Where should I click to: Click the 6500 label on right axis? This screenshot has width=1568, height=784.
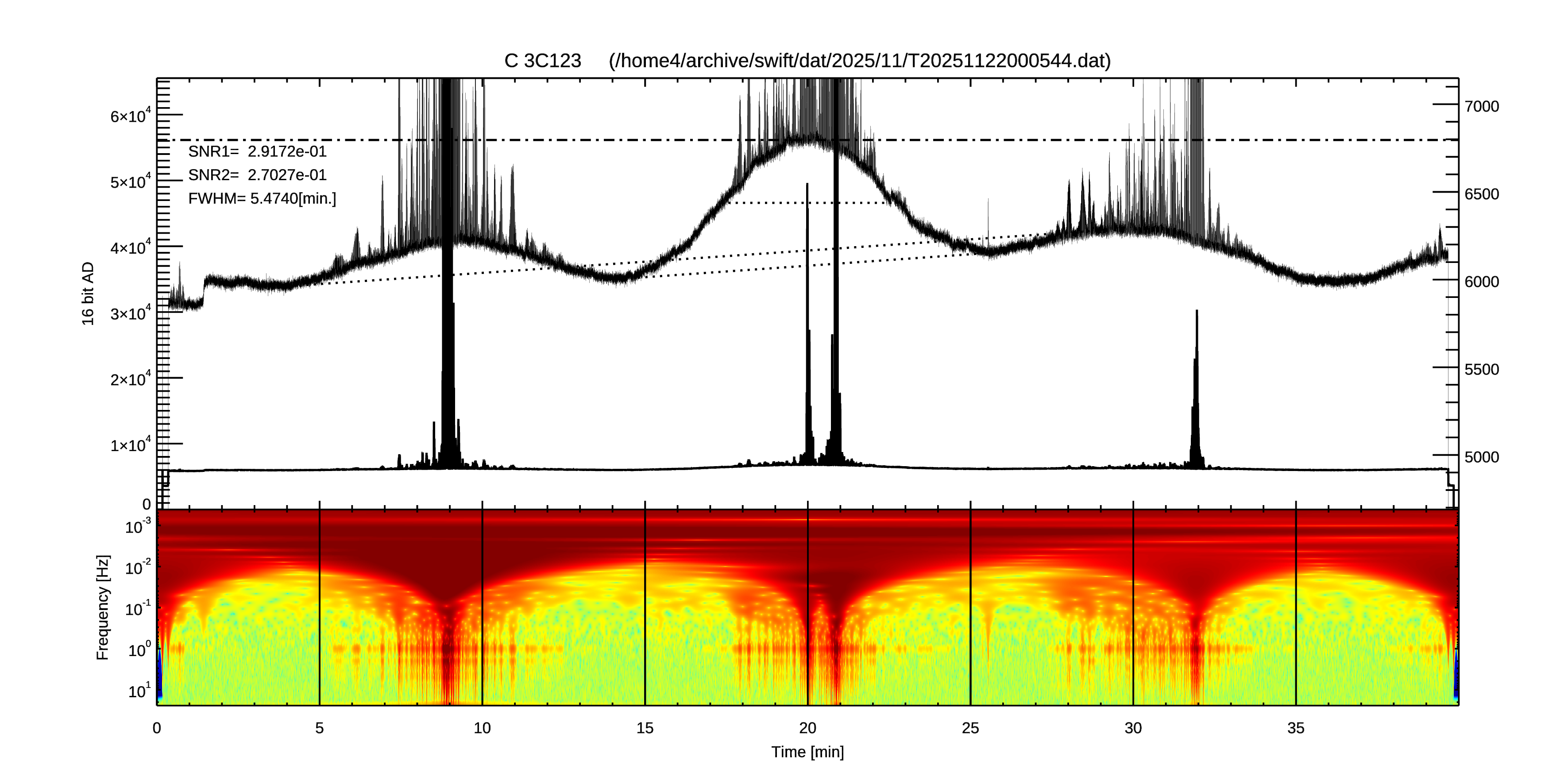click(x=1482, y=194)
